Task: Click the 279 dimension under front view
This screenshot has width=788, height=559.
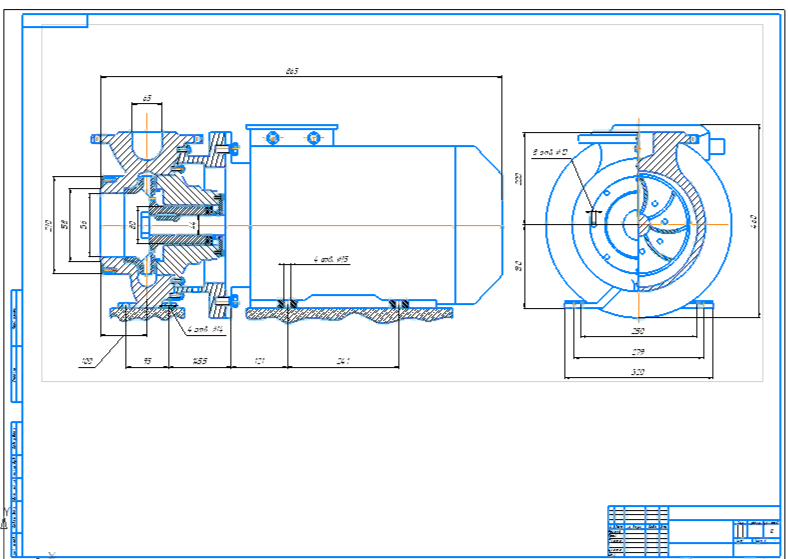Action: tap(637, 351)
